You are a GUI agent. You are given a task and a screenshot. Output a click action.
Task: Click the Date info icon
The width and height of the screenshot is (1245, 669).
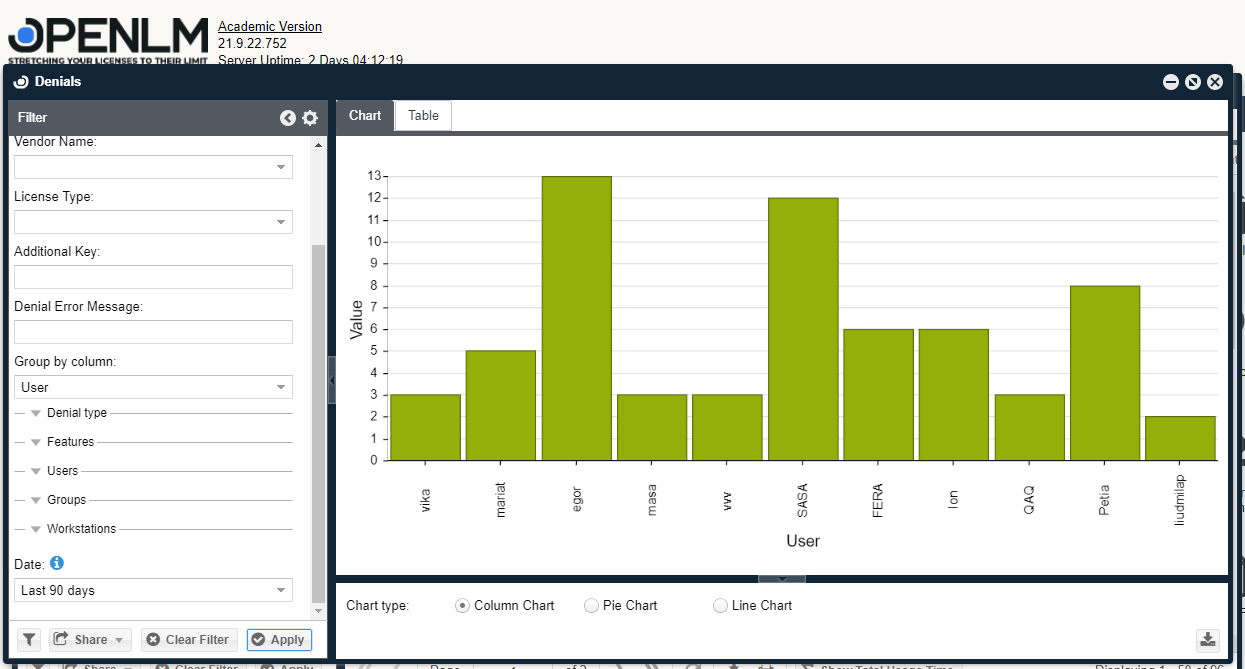coord(57,563)
